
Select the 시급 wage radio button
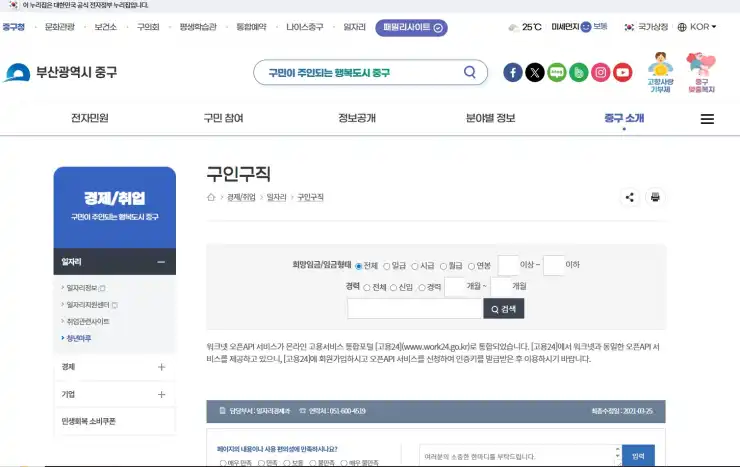tap(415, 267)
